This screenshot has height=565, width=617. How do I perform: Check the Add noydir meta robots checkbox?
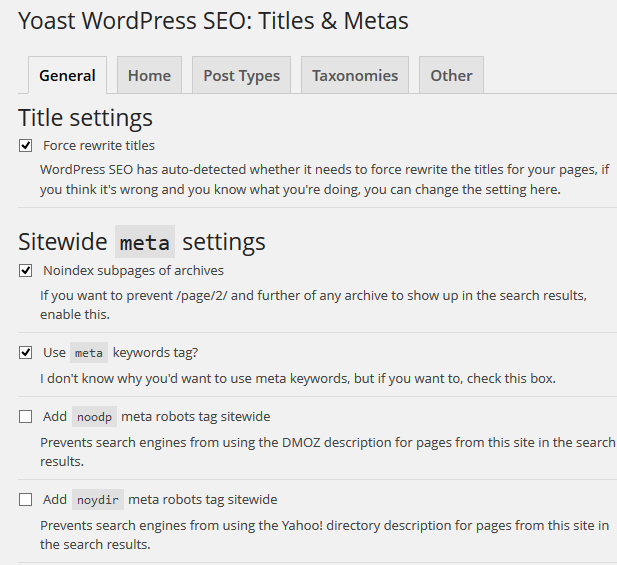click(x=26, y=500)
